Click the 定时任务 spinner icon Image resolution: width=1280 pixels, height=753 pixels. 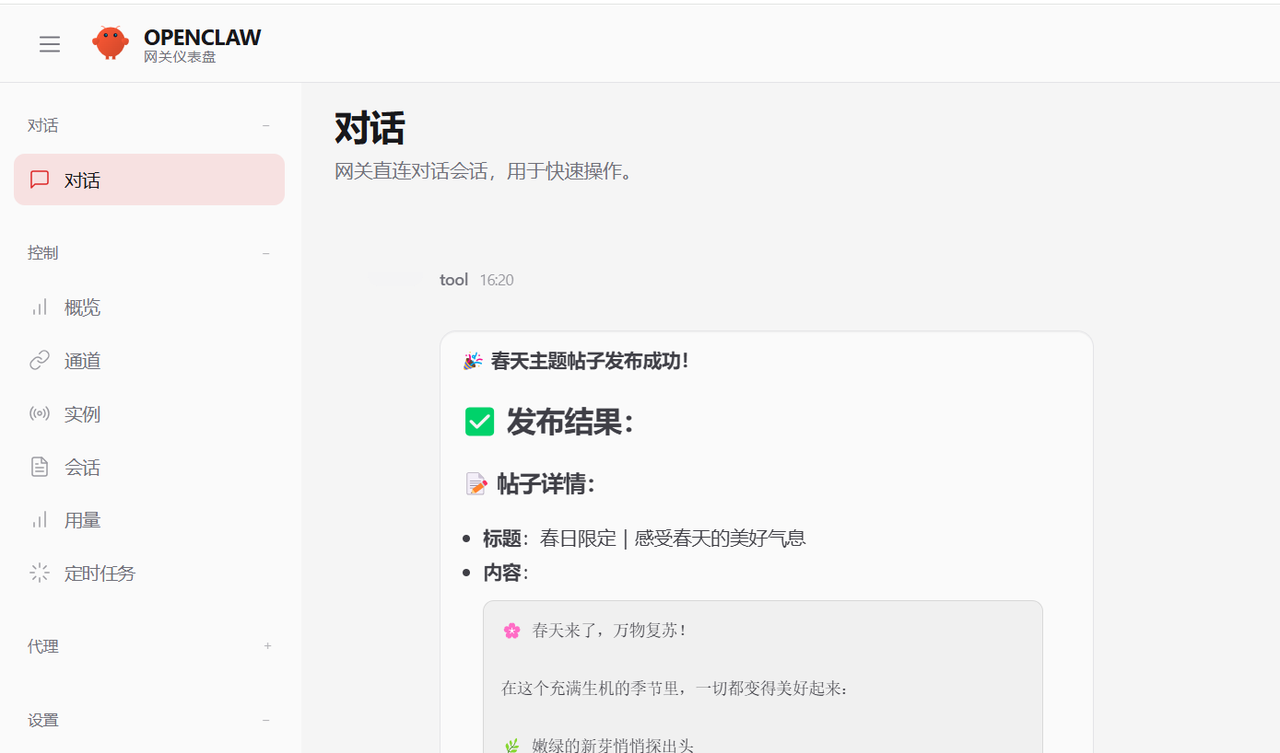pos(40,572)
